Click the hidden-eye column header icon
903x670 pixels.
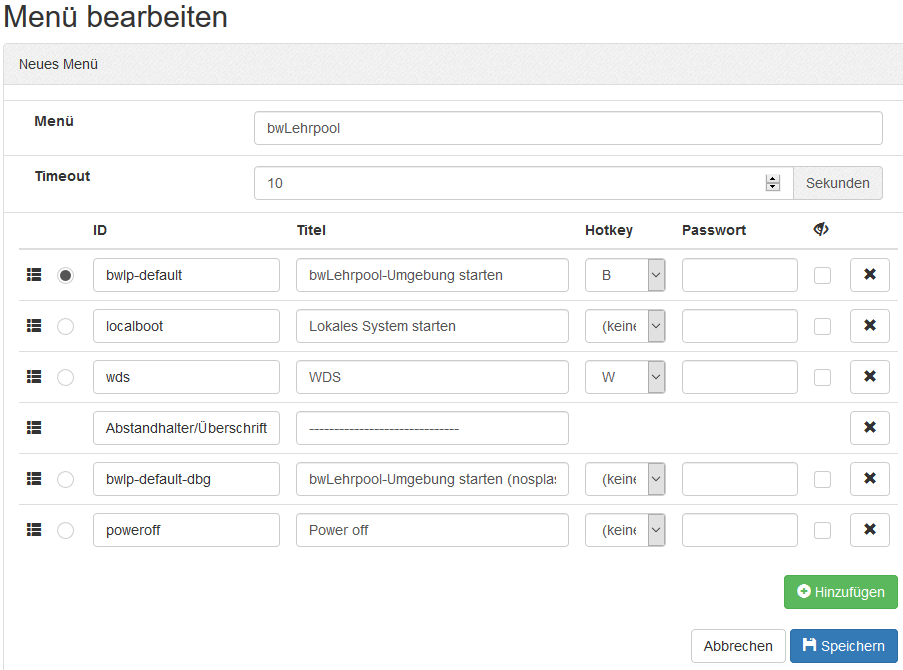821,230
